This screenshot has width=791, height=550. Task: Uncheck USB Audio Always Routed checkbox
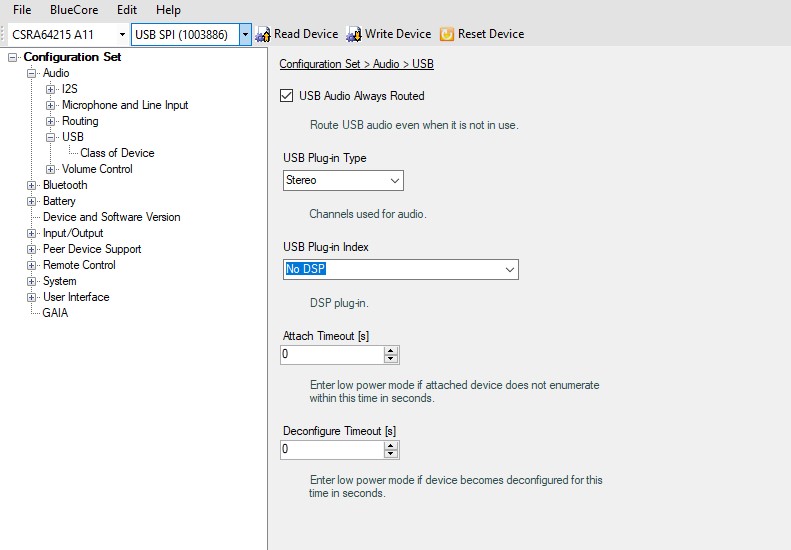[288, 96]
